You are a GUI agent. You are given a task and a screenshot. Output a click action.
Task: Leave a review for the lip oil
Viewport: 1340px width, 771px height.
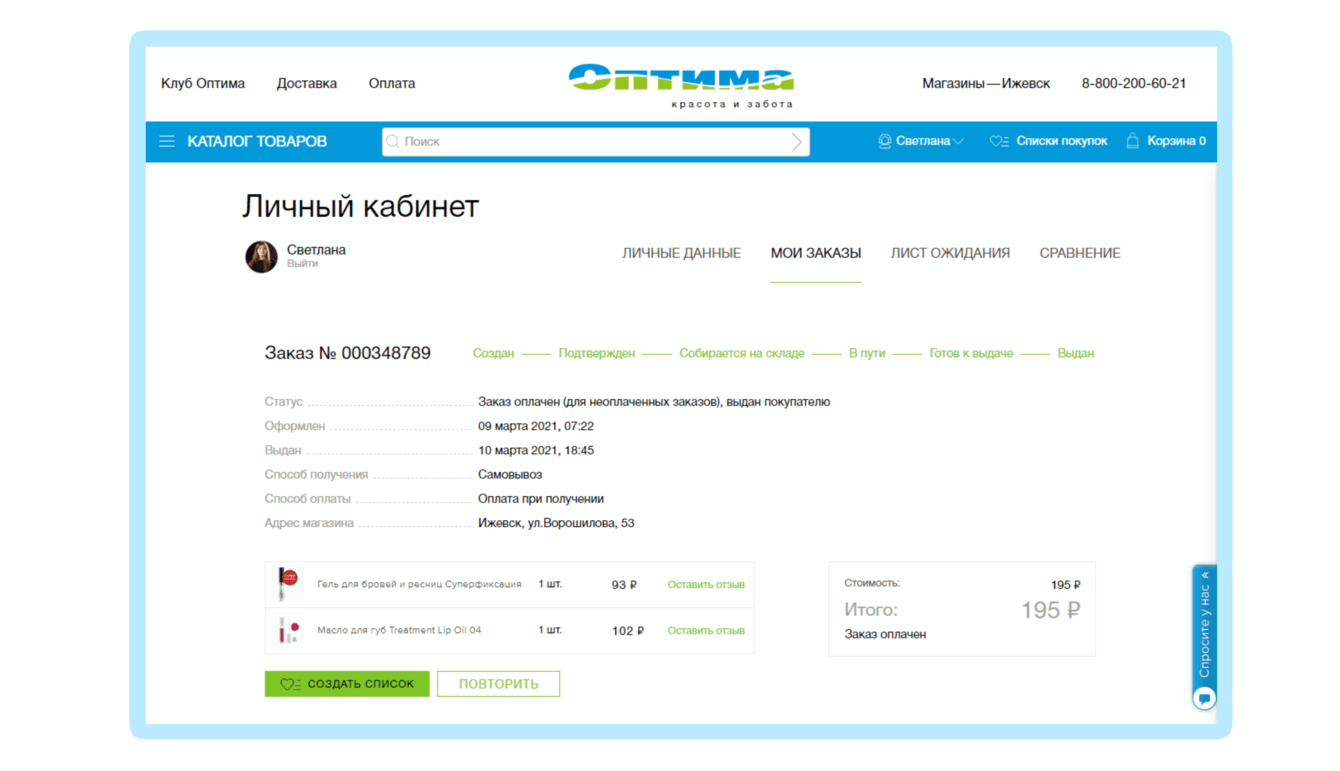click(706, 630)
